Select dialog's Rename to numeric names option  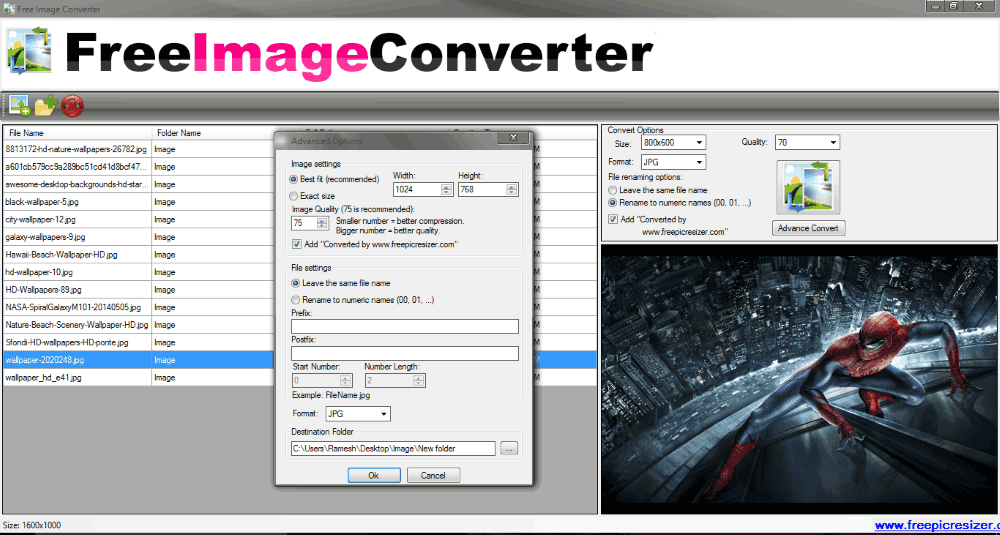pyautogui.click(x=295, y=300)
